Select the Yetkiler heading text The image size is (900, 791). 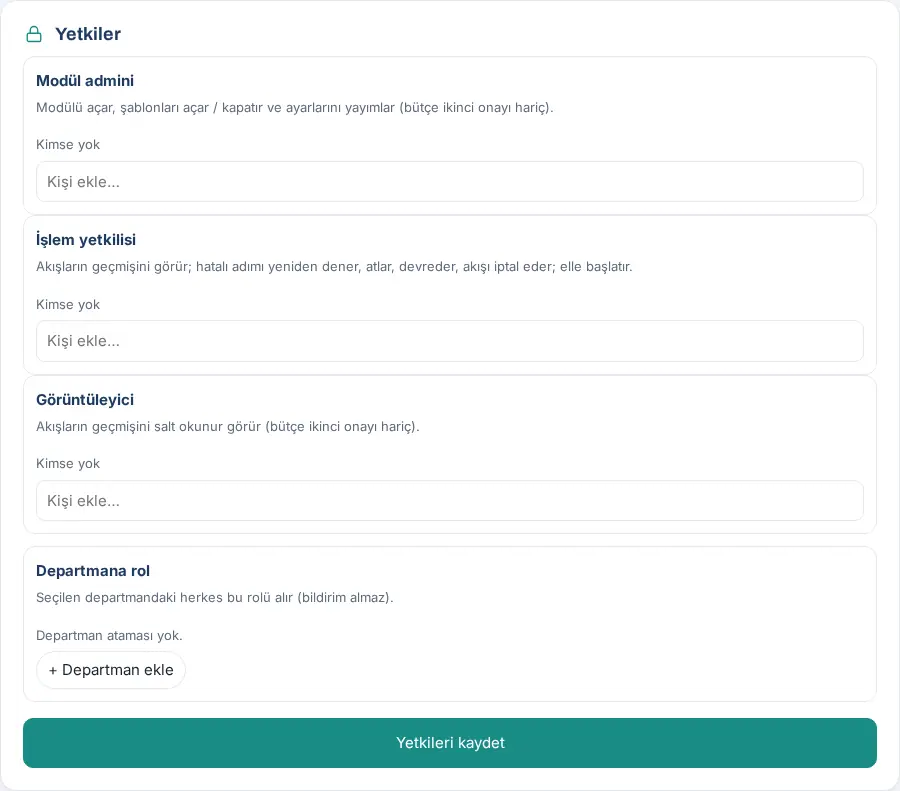coord(88,34)
